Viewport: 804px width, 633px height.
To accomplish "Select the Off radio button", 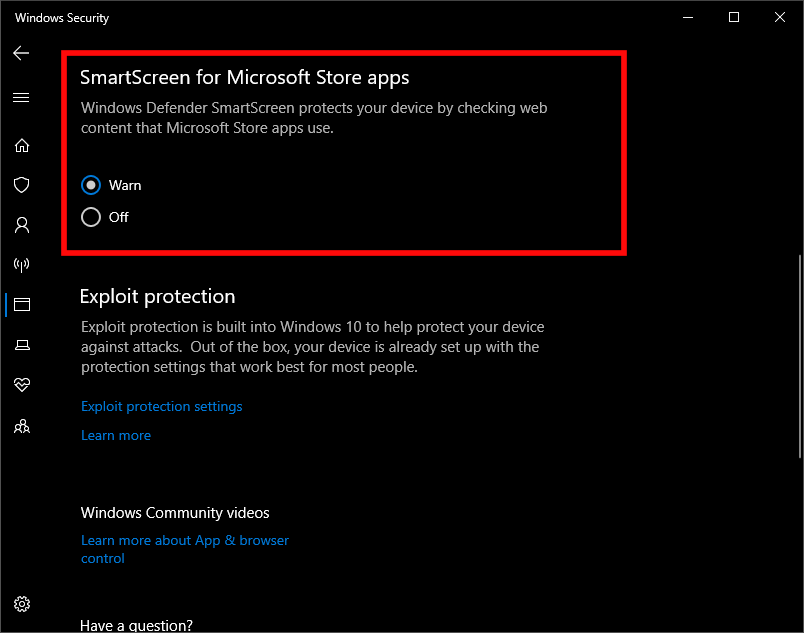I will (91, 217).
